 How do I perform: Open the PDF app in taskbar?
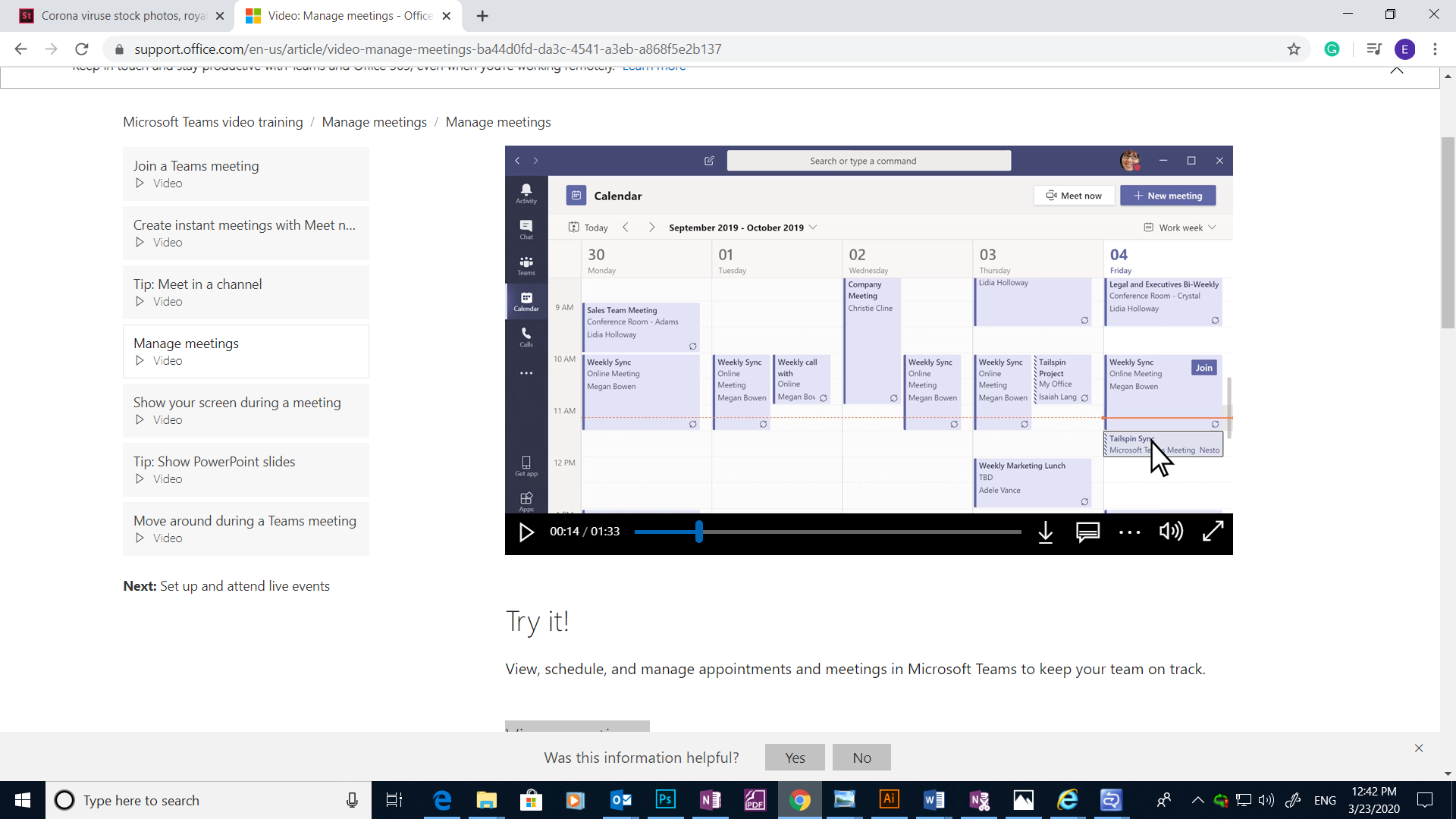[755, 800]
